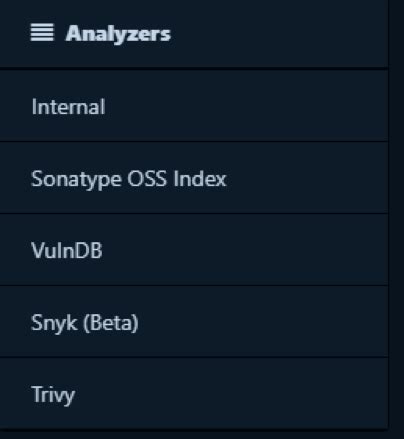Viewport: 404px width, 439px height.
Task: Choose the Internal menu entry
Action: click(x=194, y=106)
